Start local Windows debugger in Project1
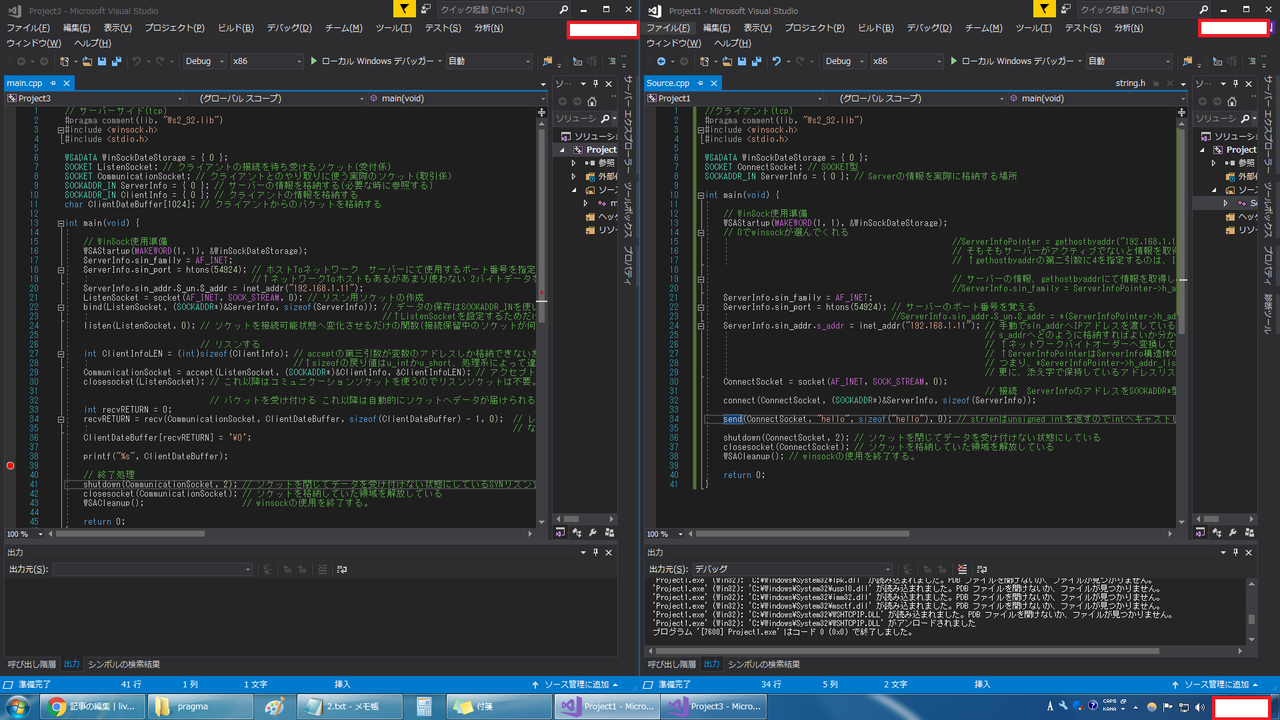1280x720 pixels. 1015,61
